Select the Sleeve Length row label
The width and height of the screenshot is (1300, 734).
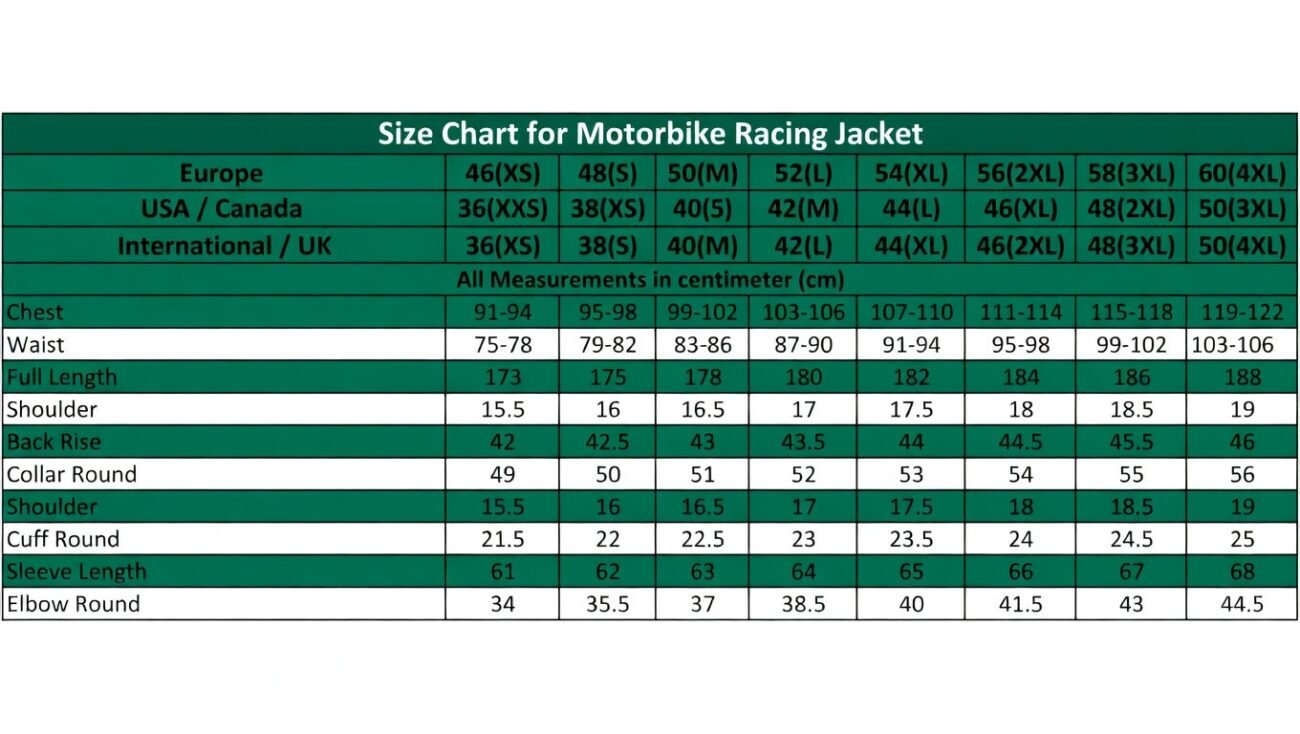[x=77, y=572]
